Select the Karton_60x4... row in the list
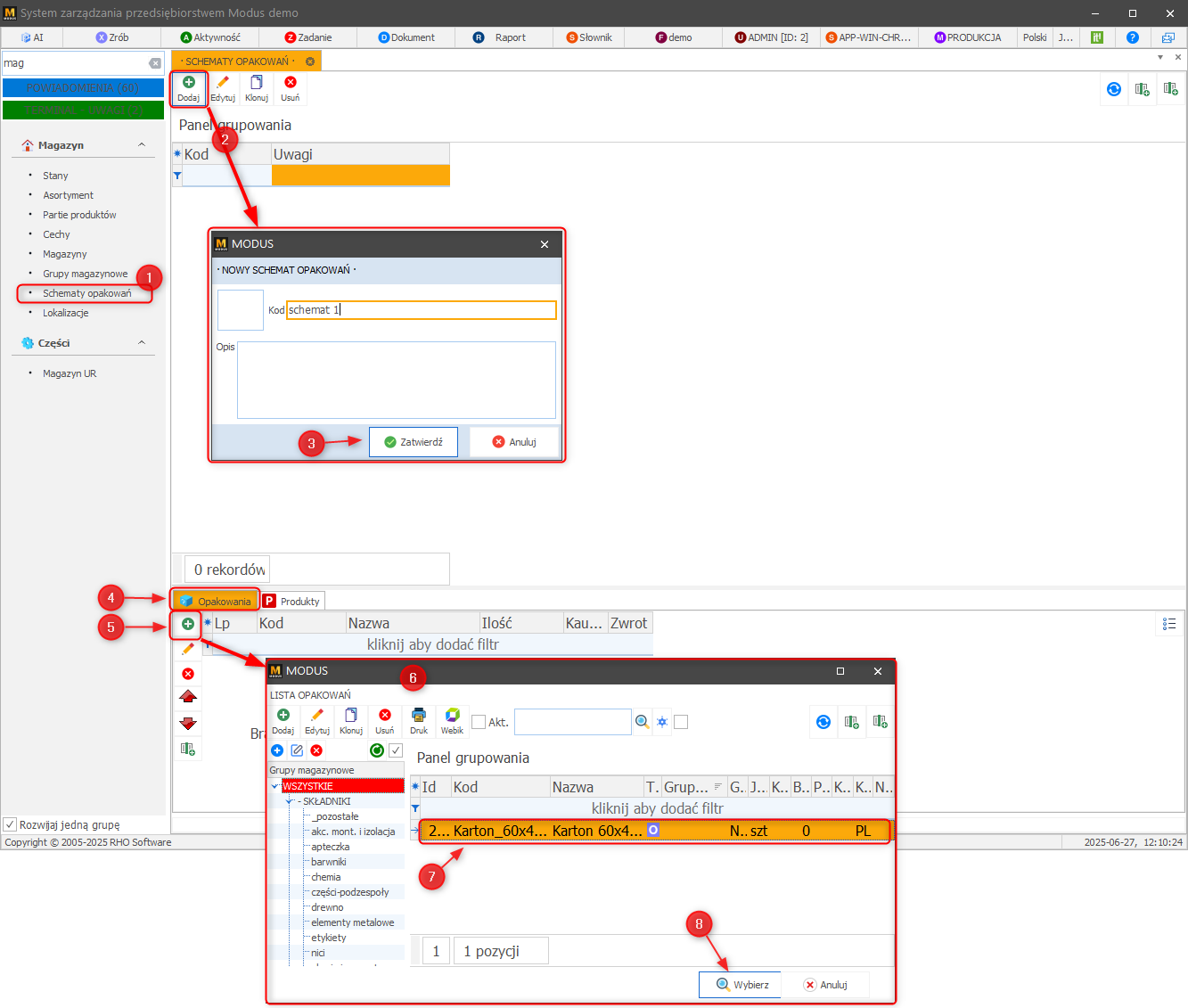The image size is (1188, 1008). click(x=655, y=831)
